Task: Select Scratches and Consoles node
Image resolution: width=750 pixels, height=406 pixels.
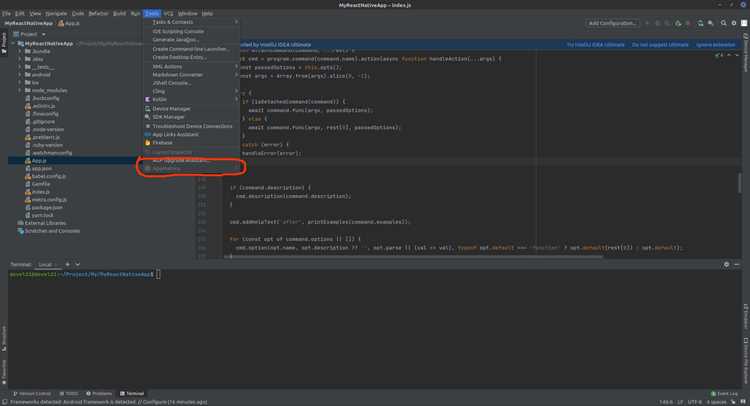Action: [x=52, y=231]
